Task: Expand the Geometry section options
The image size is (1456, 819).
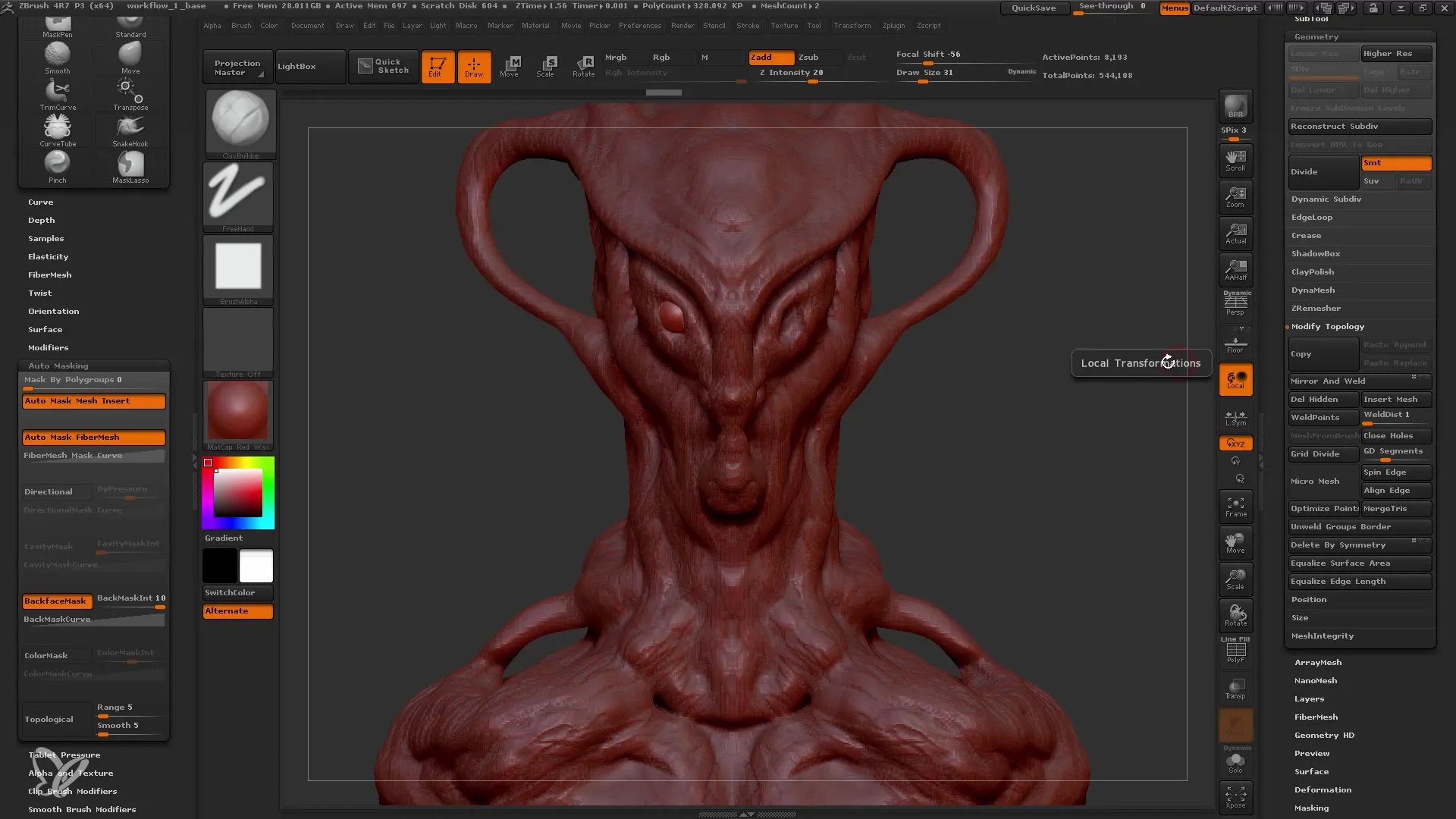Action: point(1316,36)
